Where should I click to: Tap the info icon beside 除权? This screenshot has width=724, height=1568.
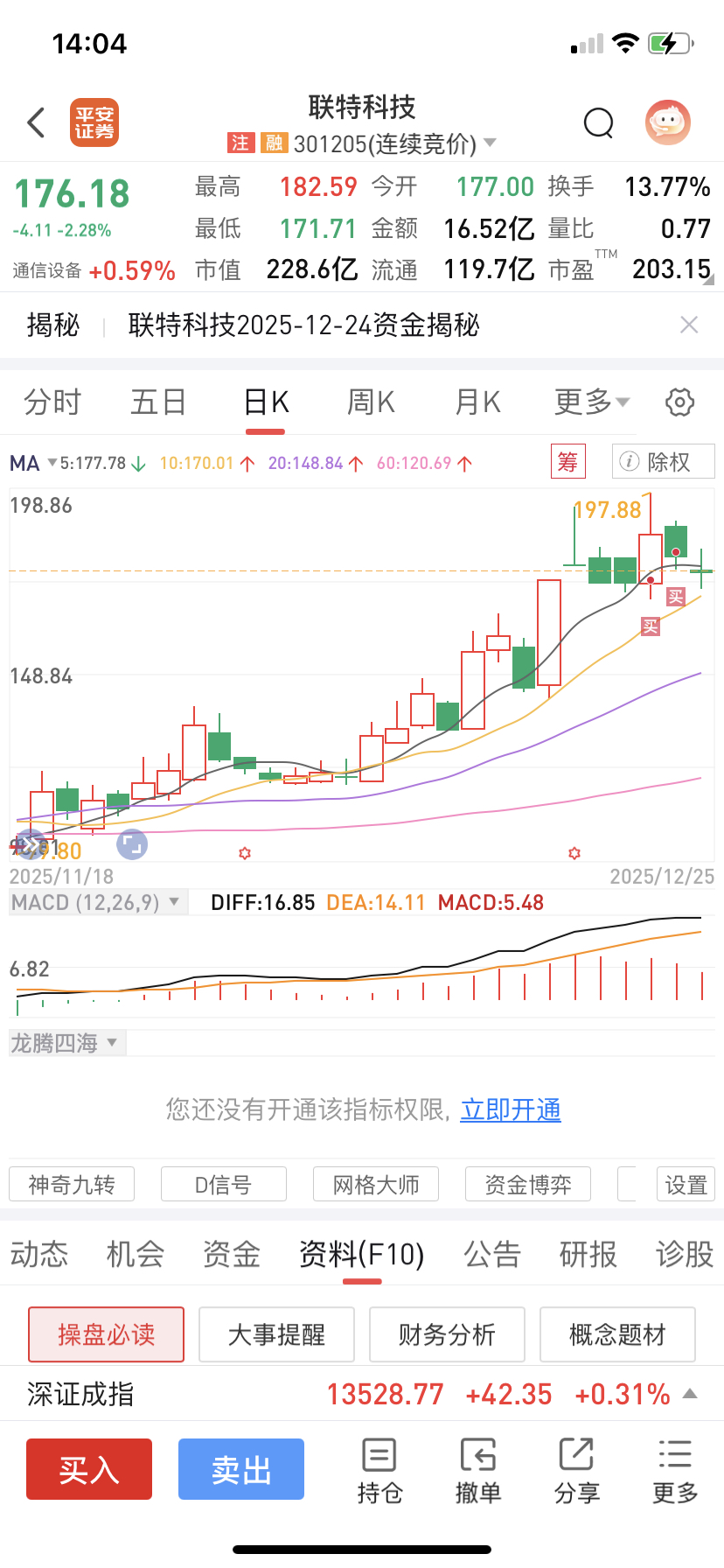pyautogui.click(x=629, y=461)
